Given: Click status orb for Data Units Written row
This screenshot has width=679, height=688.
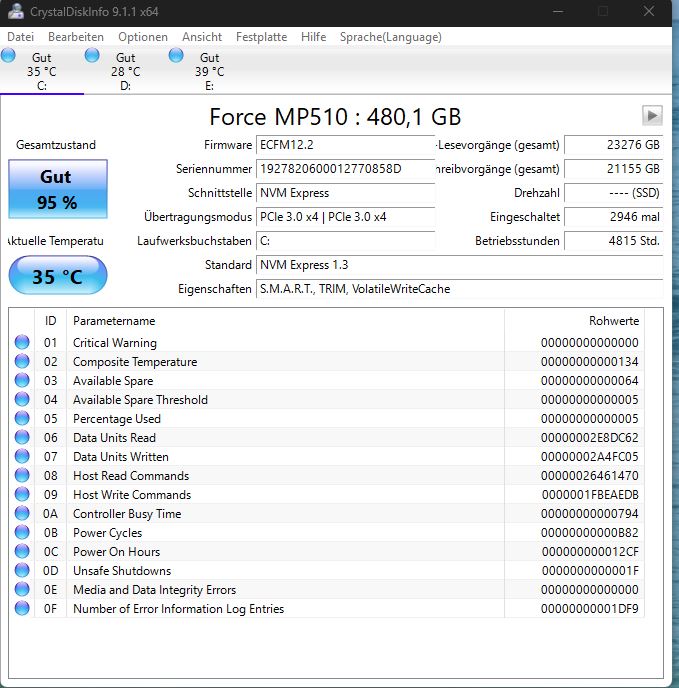Looking at the screenshot, I should [22, 456].
